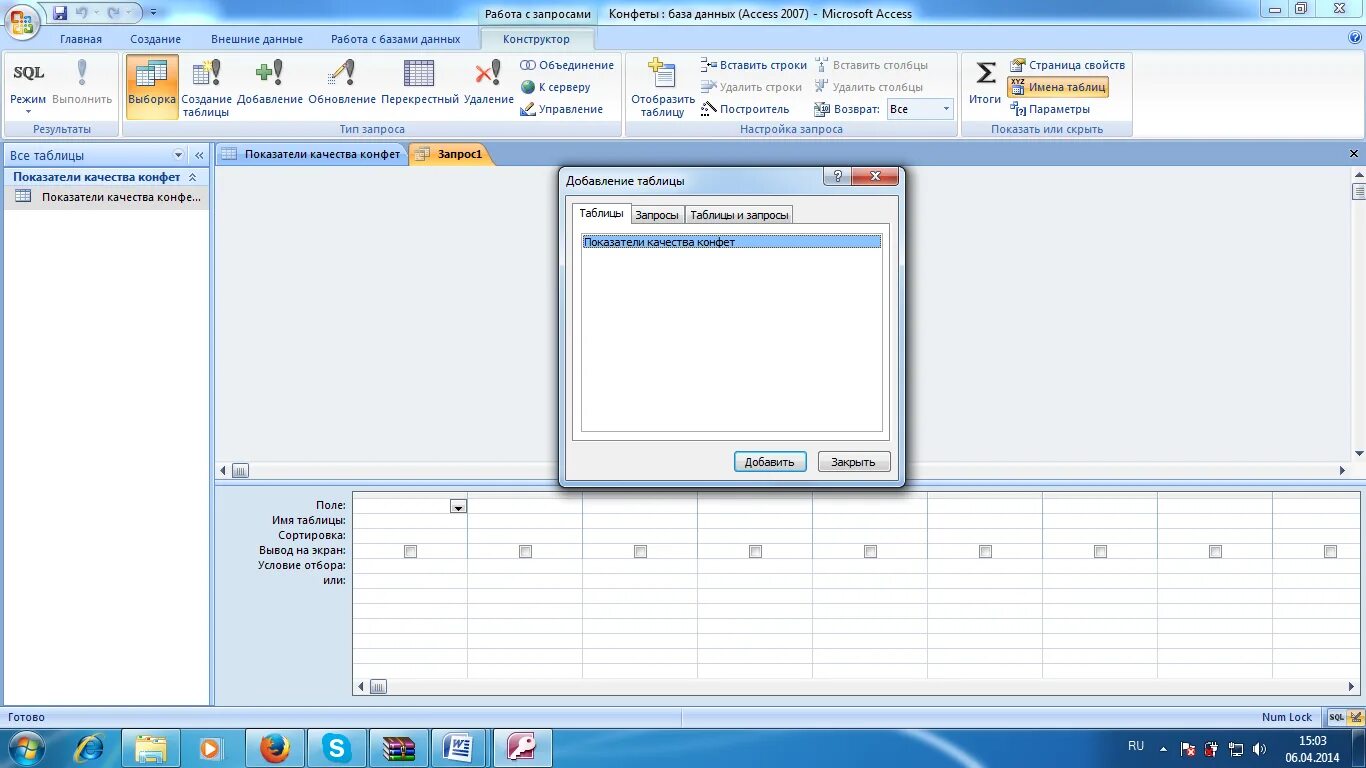Click Условие отбора cell in first column
The image size is (1366, 768).
[410, 566]
